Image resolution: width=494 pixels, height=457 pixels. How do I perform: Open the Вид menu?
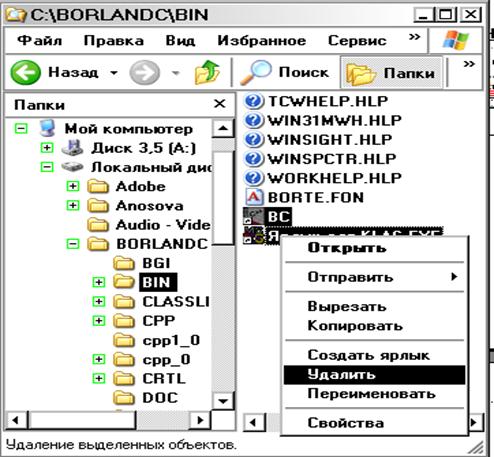click(x=180, y=41)
